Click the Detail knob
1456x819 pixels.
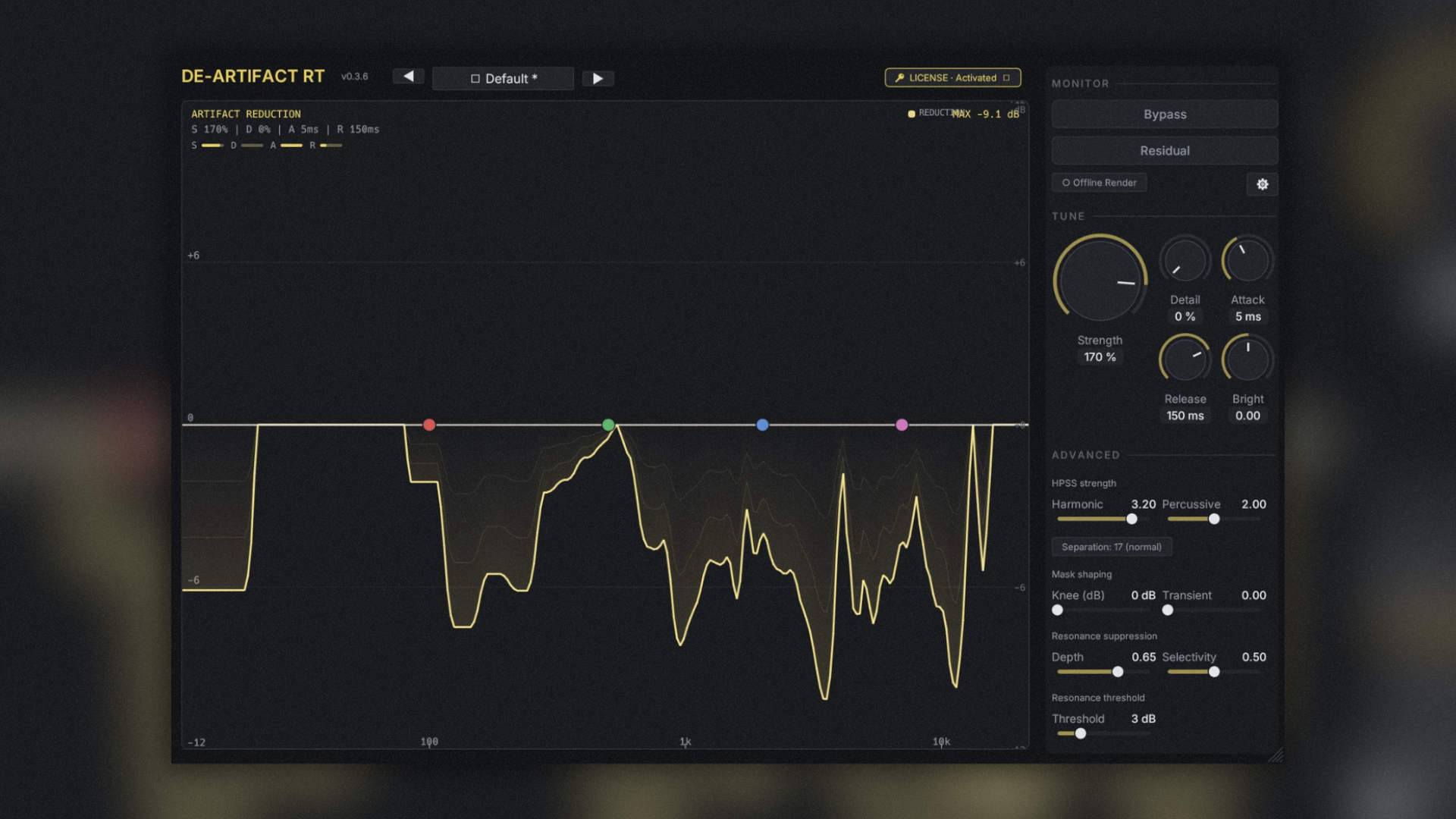(1185, 261)
